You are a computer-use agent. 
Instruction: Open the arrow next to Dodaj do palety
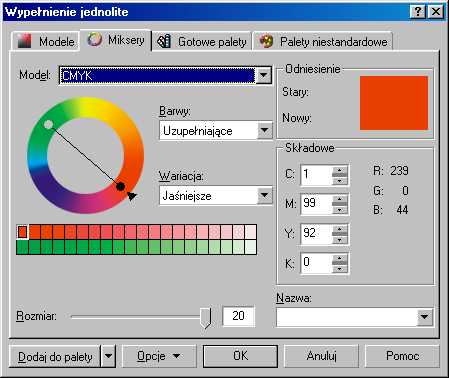click(x=108, y=356)
